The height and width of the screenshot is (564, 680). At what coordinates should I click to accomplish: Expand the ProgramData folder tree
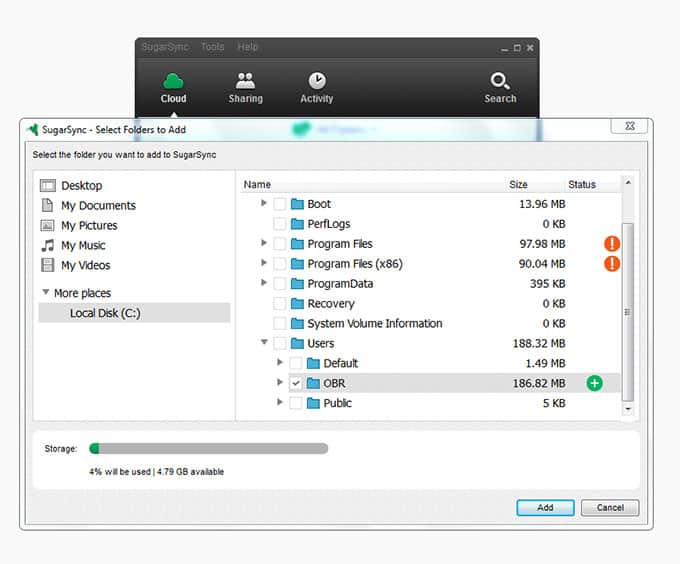pyautogui.click(x=264, y=283)
